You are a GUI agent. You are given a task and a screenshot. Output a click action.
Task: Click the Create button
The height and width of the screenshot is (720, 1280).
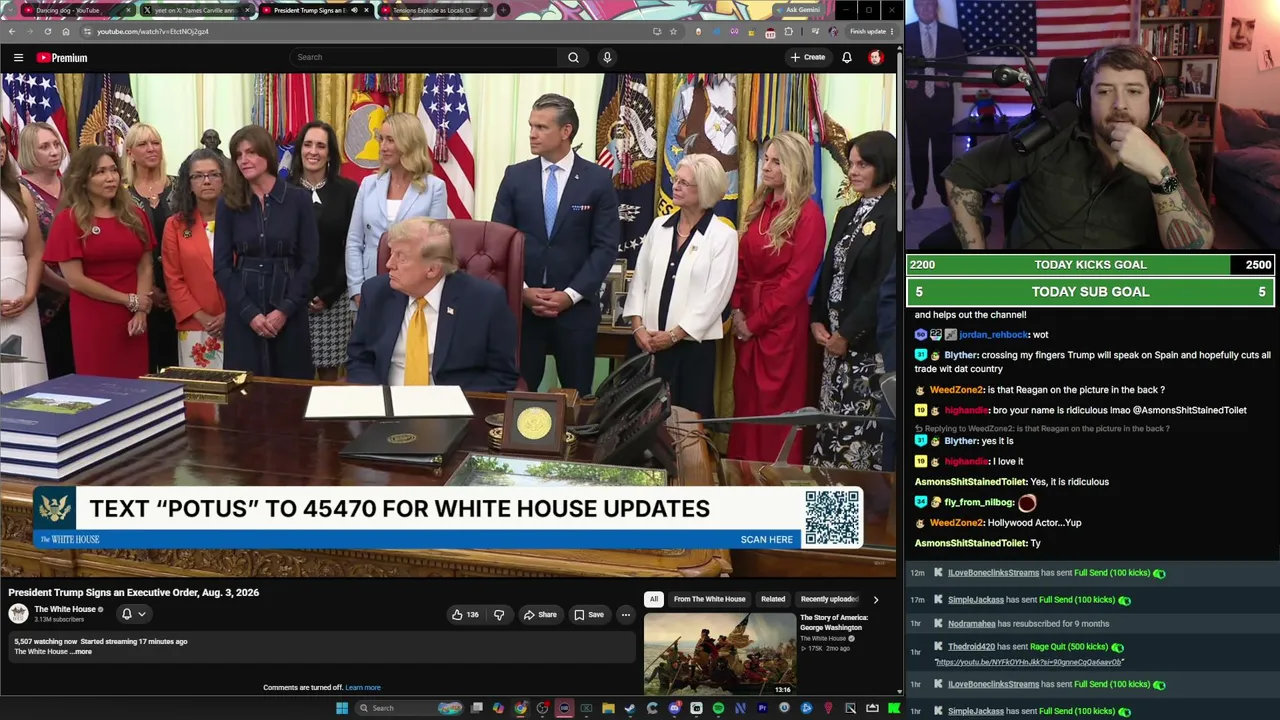[x=808, y=57]
